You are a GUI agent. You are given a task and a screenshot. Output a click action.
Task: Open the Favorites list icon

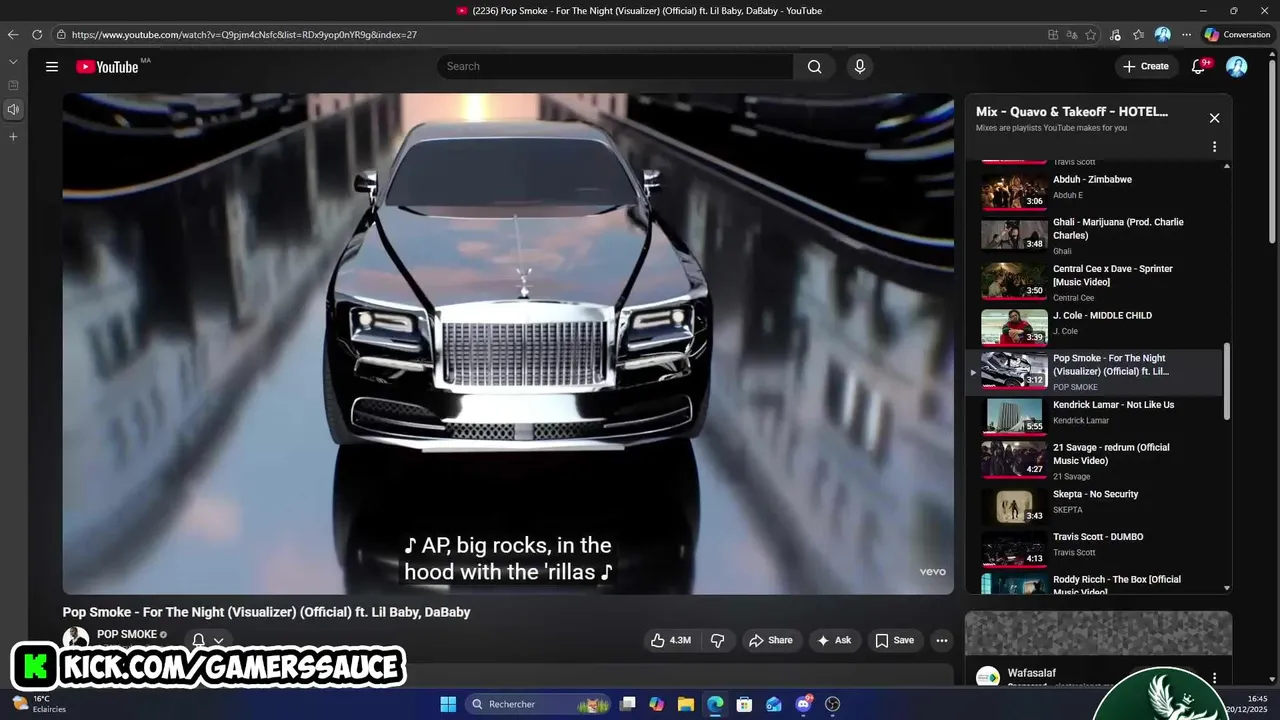pos(1138,34)
